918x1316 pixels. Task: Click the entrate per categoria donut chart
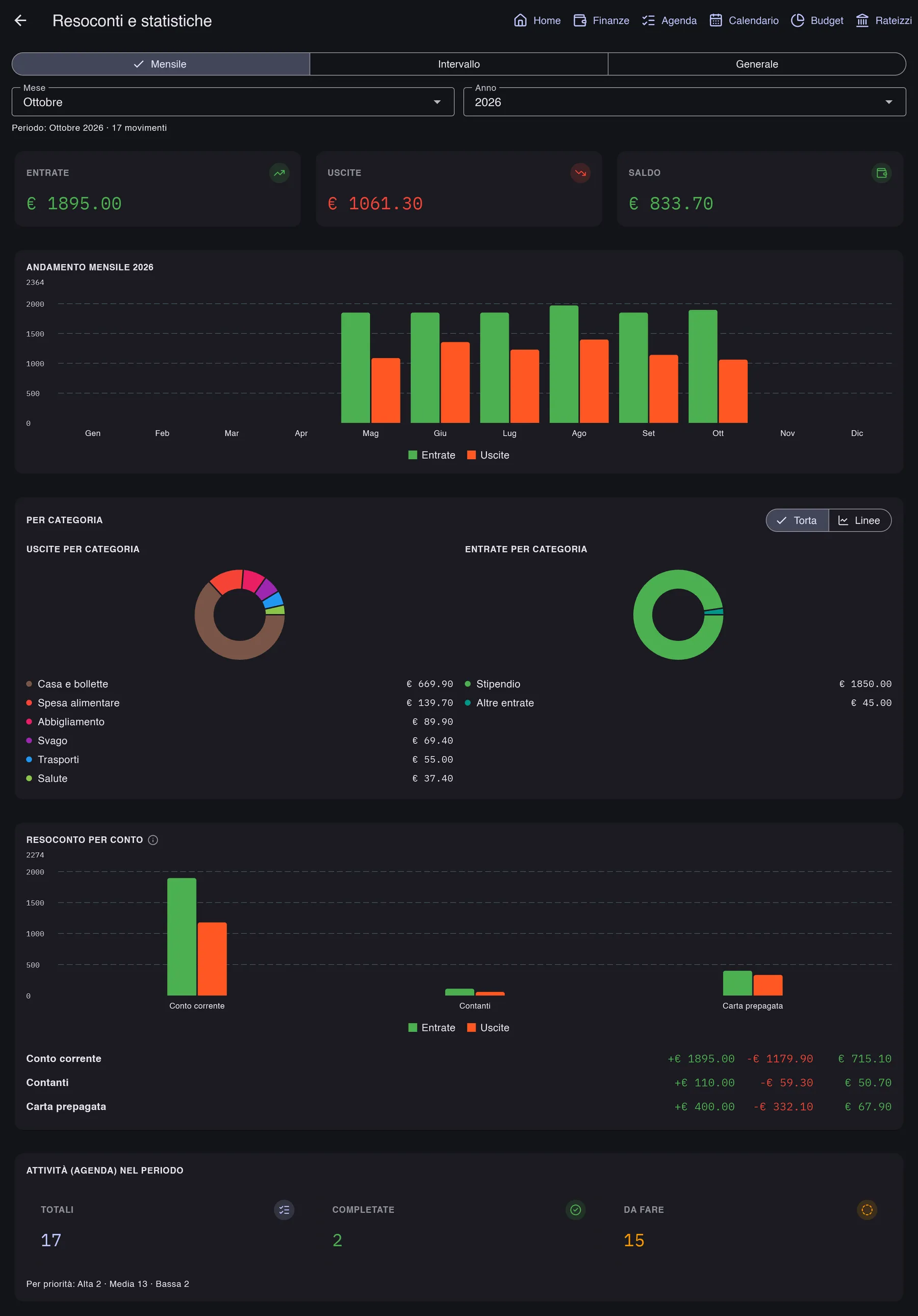click(678, 614)
